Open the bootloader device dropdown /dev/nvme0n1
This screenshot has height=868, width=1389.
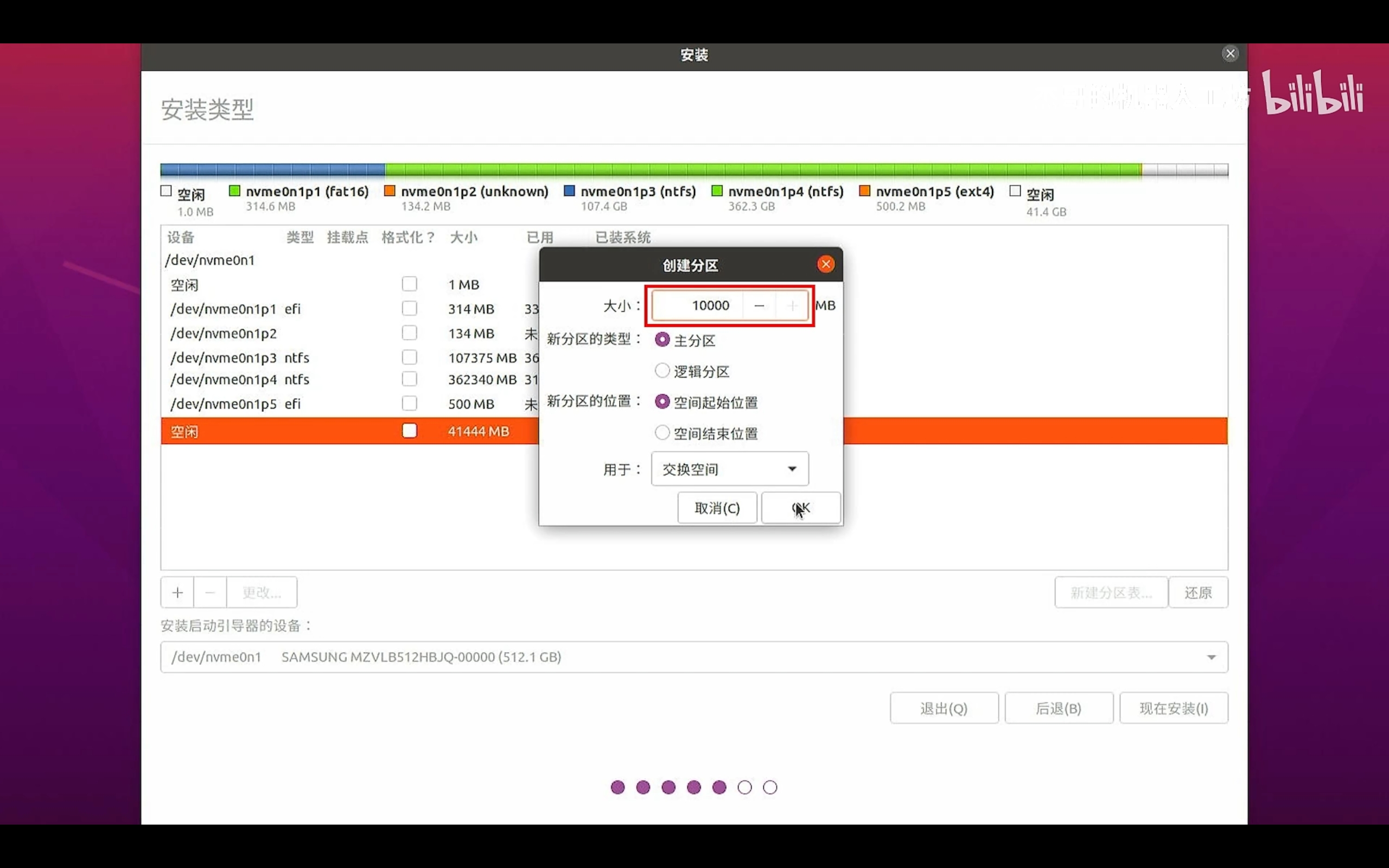(694, 657)
